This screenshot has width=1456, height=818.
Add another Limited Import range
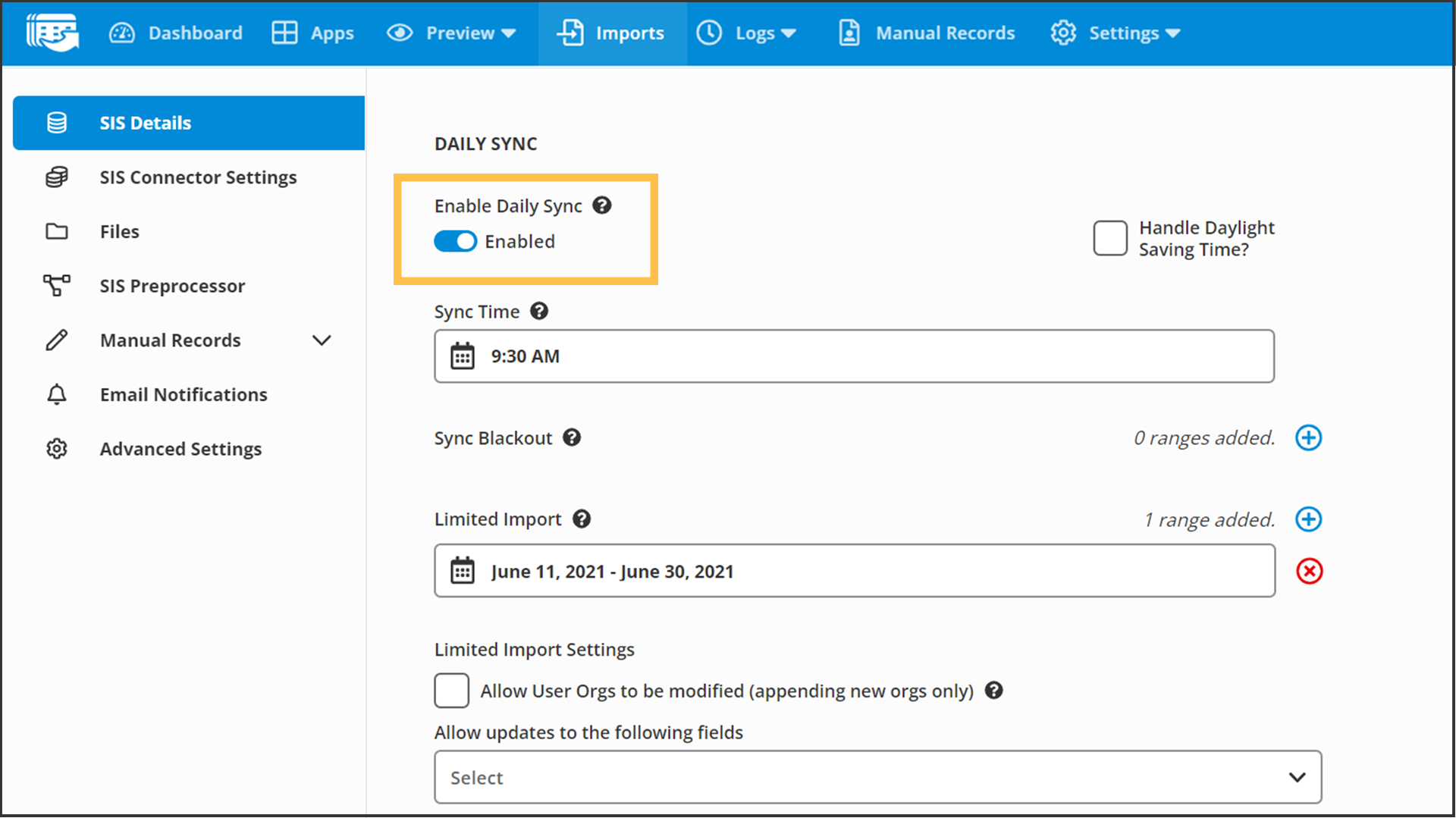[1308, 519]
